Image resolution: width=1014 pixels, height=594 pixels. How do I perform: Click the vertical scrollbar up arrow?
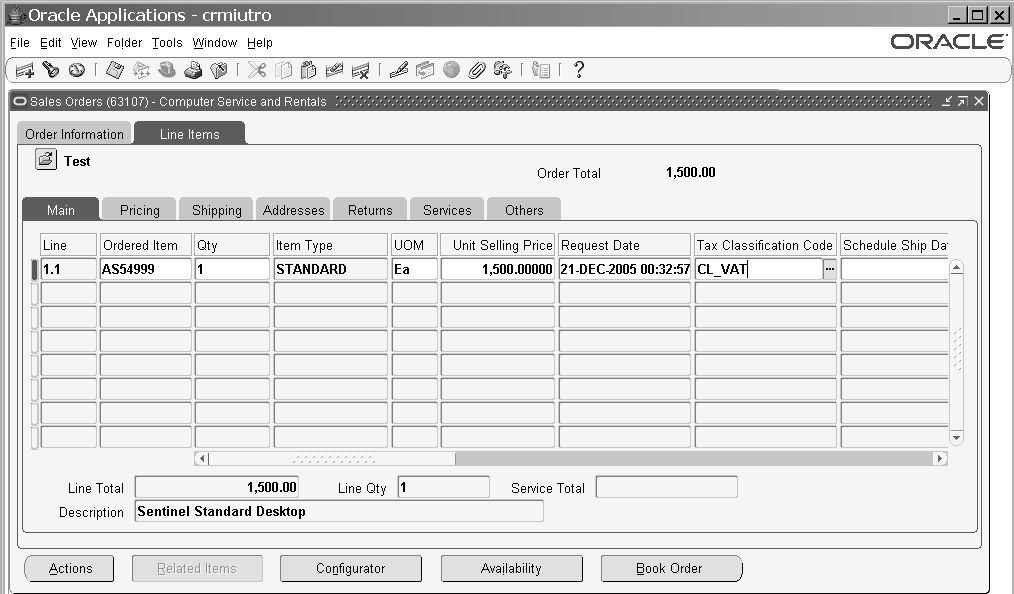956,268
